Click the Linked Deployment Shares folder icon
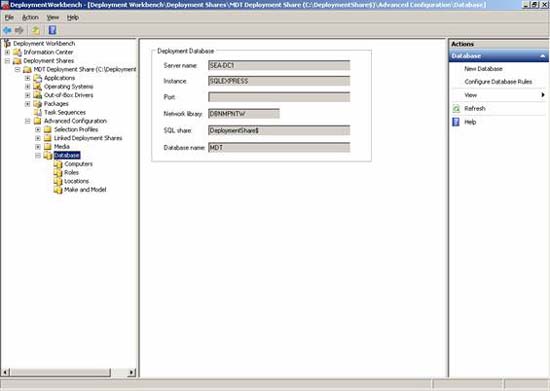The image size is (550, 391). (x=48, y=138)
